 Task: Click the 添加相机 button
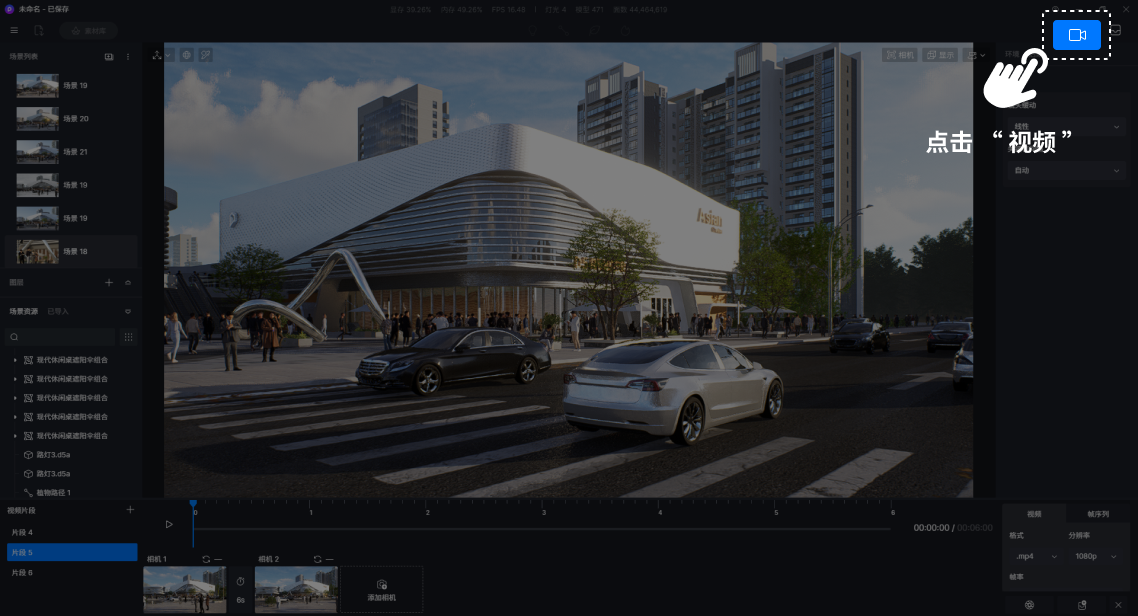pos(381,590)
